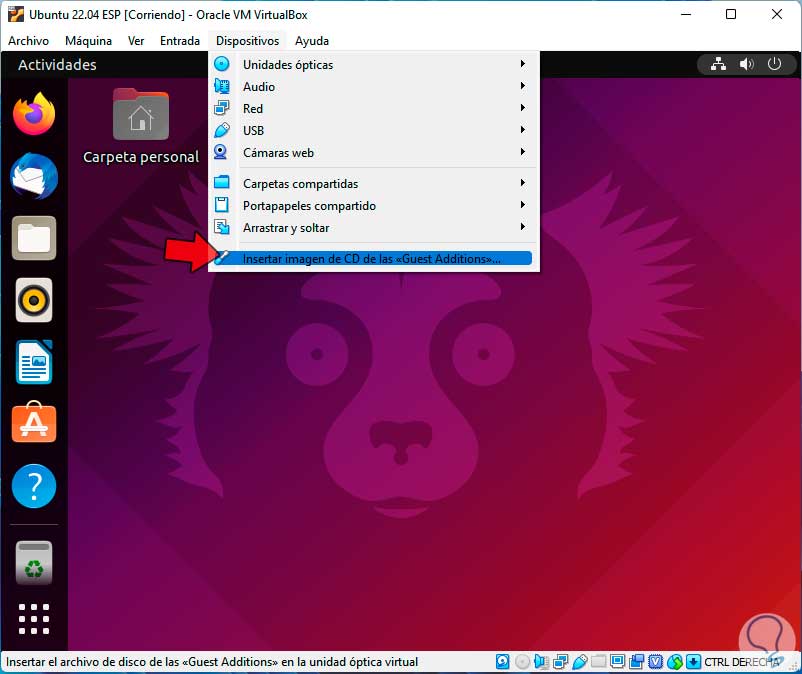Click the power icon in Ubuntu's top bar
802x674 pixels.
click(774, 64)
